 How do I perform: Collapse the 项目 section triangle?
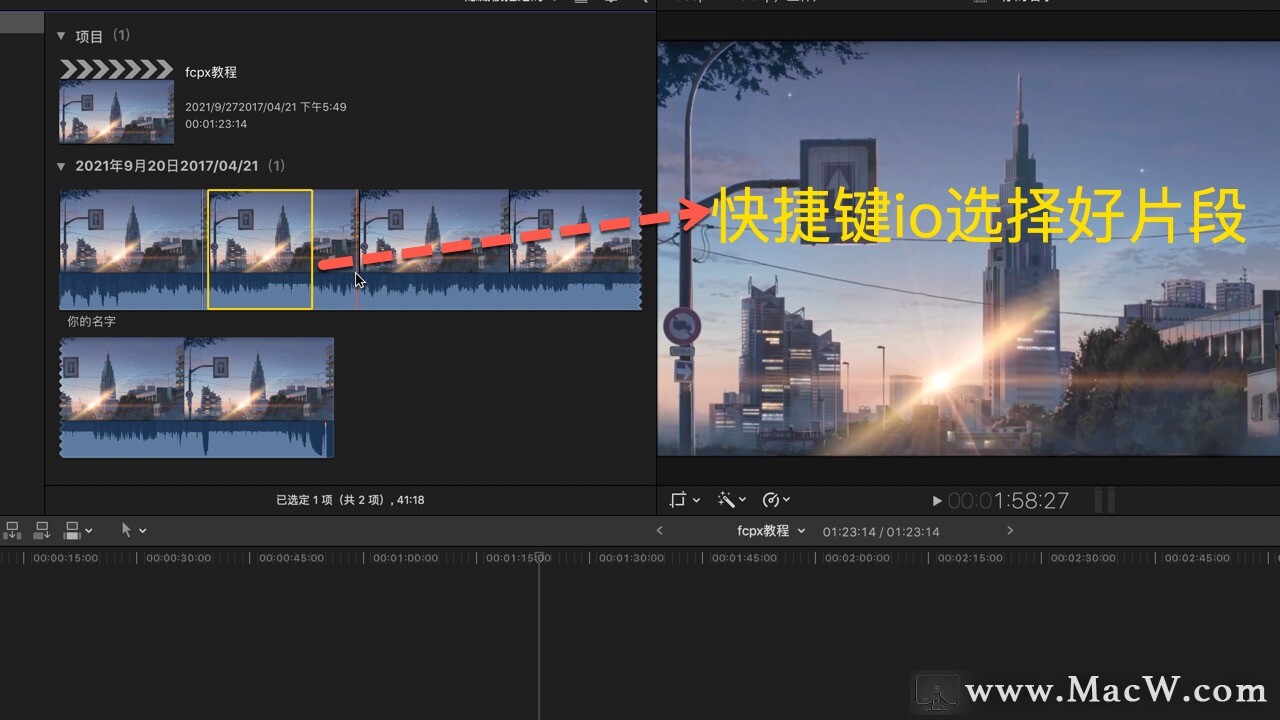click(x=61, y=36)
